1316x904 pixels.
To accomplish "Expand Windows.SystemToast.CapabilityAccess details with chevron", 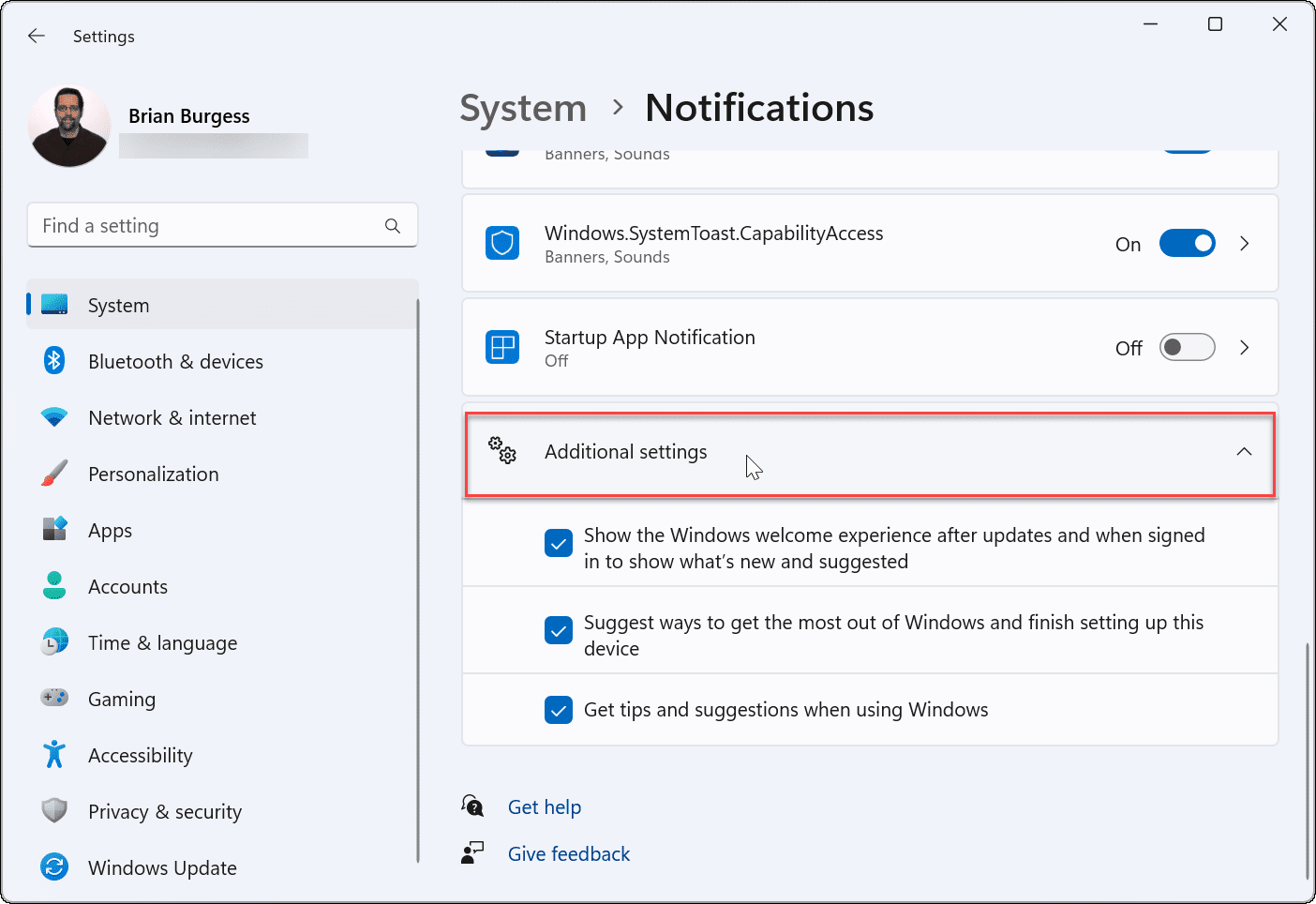I will pyautogui.click(x=1245, y=243).
